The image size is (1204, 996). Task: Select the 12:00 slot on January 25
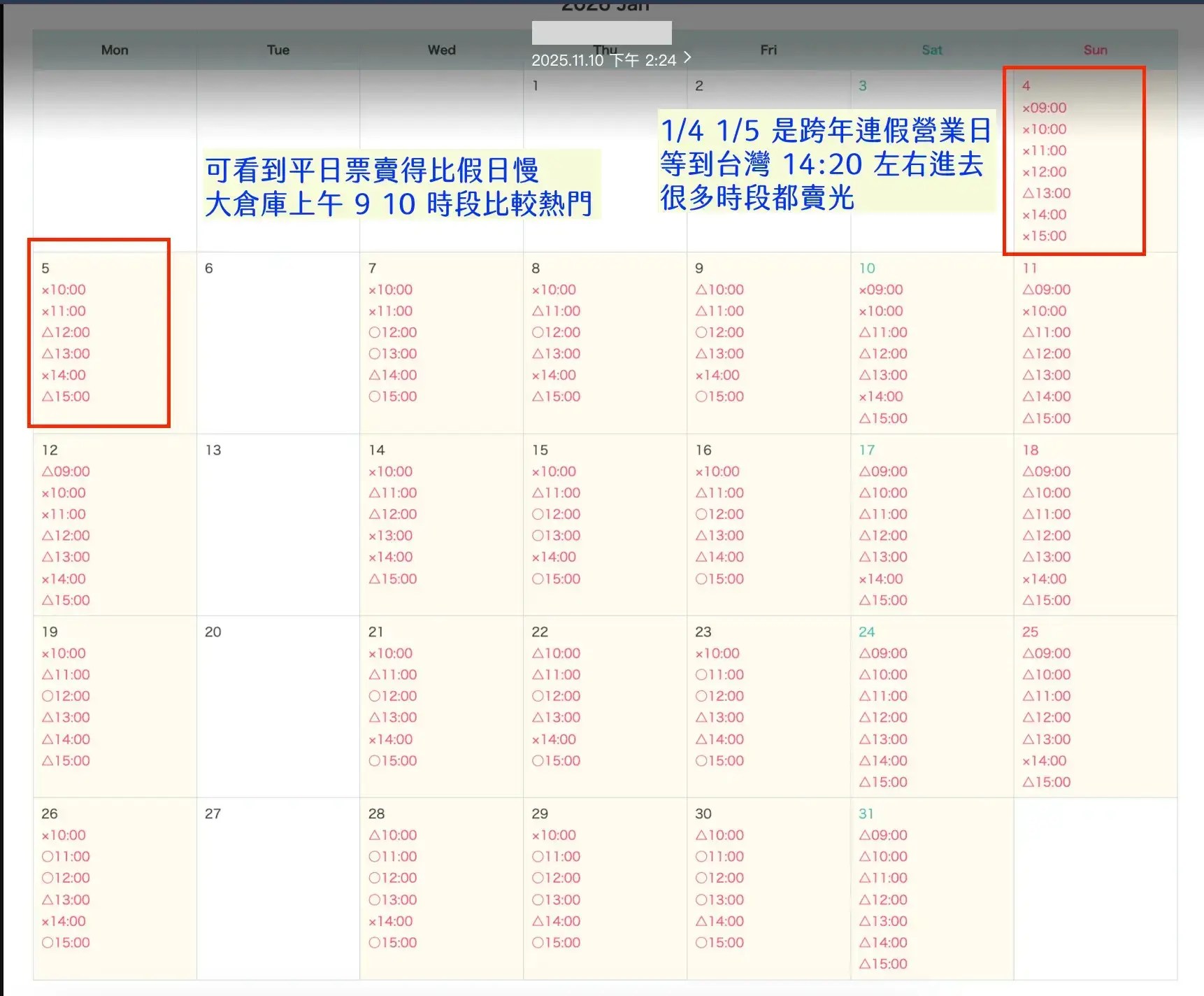(x=1047, y=718)
